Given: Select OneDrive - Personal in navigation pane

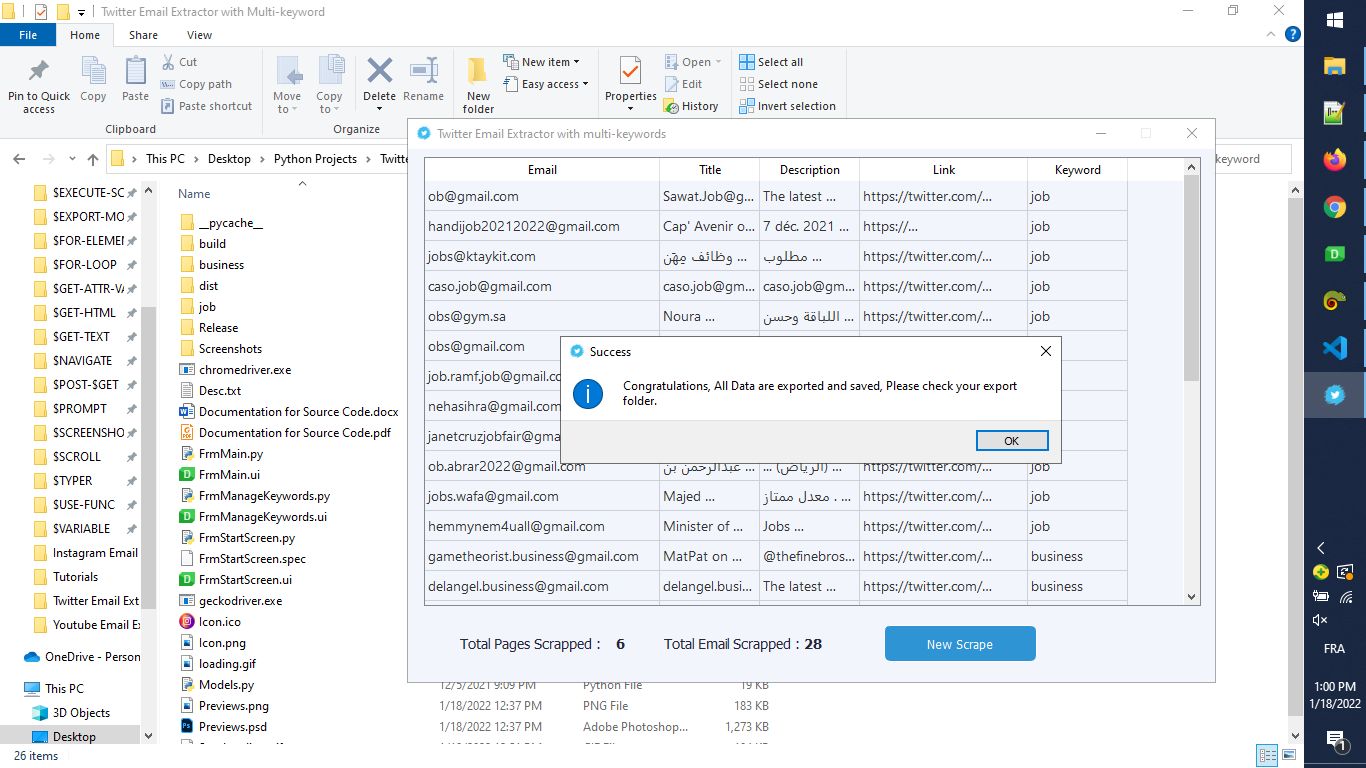Looking at the screenshot, I should pos(83,657).
